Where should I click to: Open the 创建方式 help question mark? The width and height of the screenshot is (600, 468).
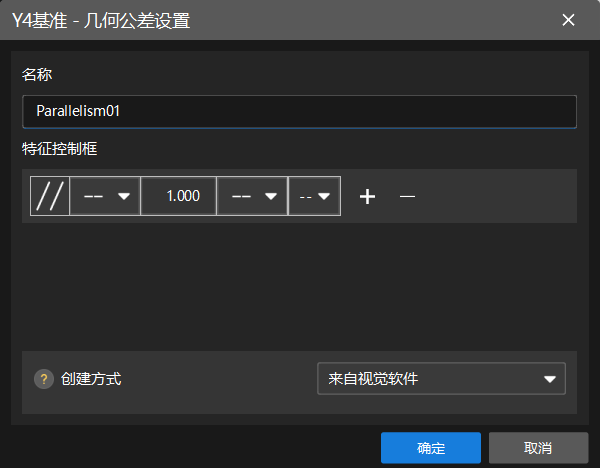pos(44,379)
